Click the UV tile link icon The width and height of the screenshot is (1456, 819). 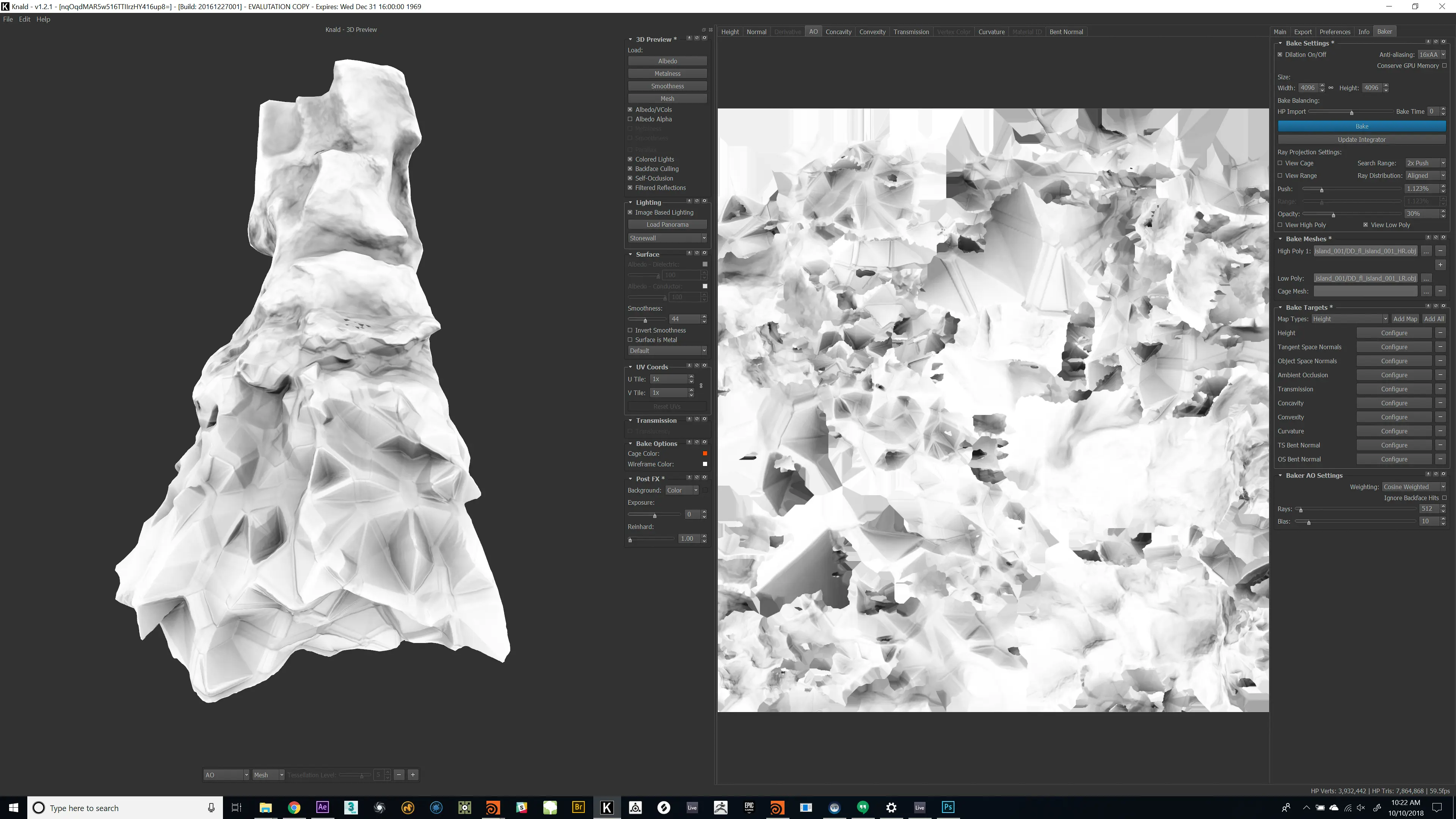click(x=701, y=386)
